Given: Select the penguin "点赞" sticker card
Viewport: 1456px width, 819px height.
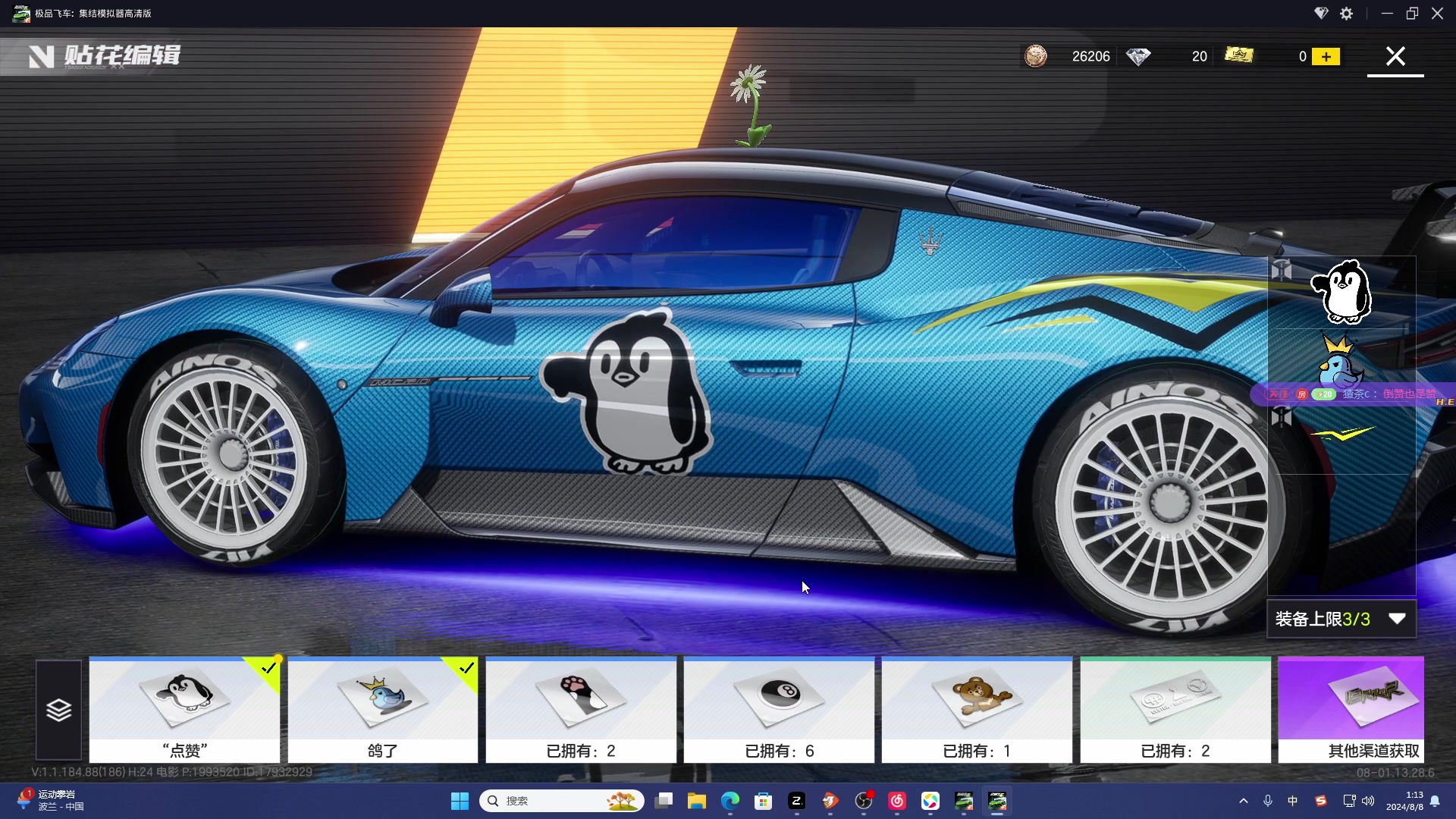Looking at the screenshot, I should [184, 710].
